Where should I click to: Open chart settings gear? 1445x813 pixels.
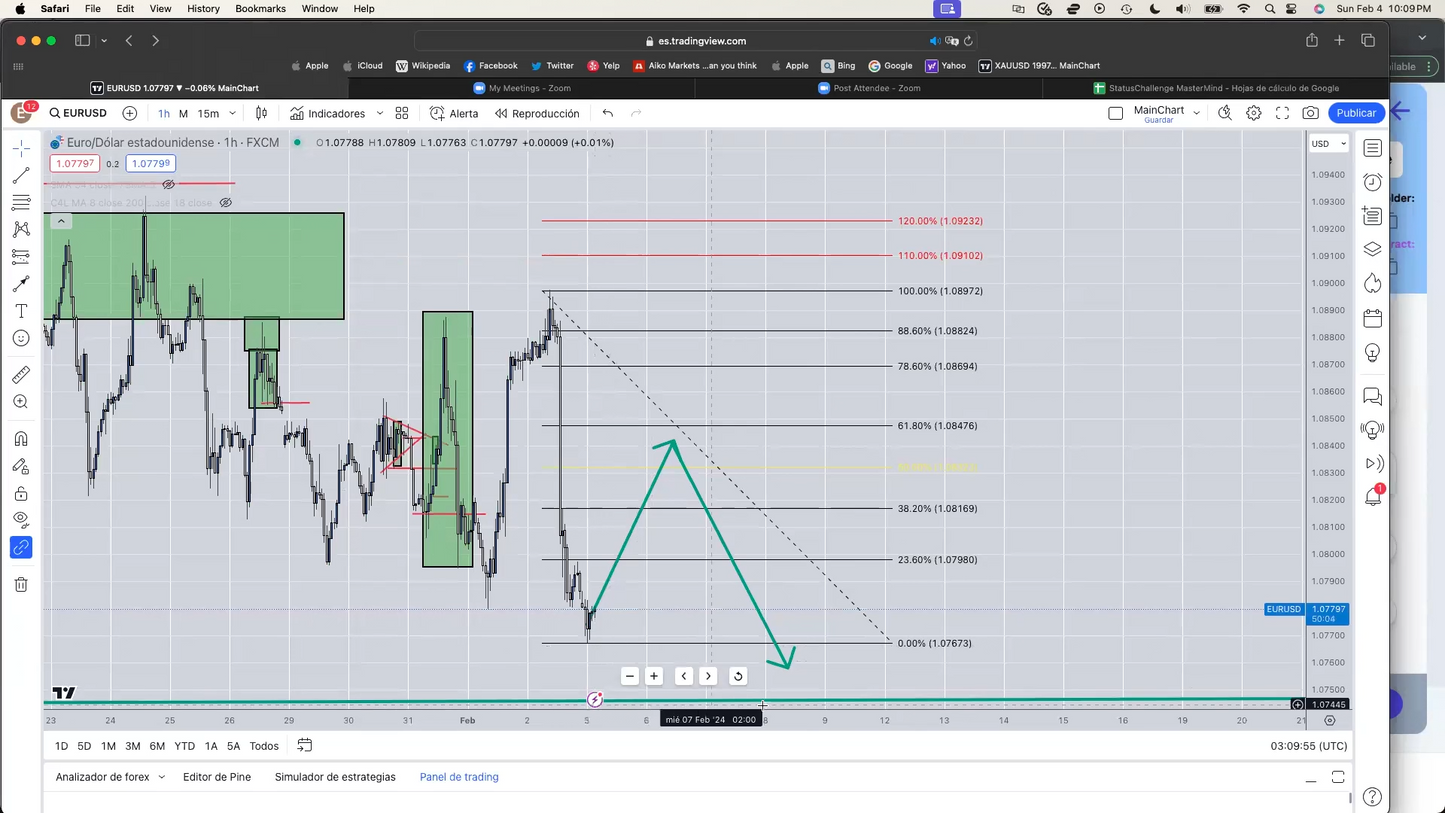pyautogui.click(x=1254, y=113)
